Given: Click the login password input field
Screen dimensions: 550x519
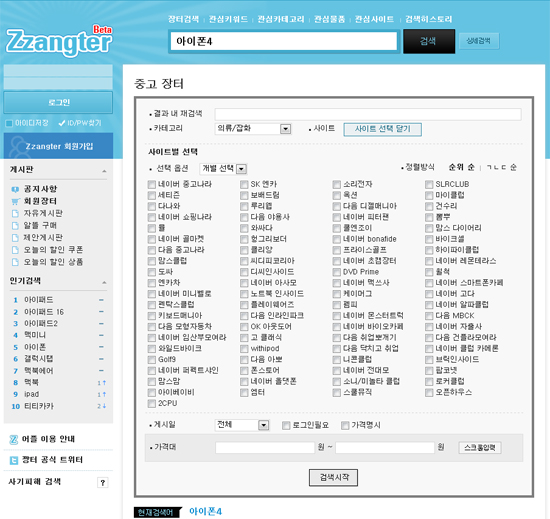Looking at the screenshot, I should pos(58,83).
